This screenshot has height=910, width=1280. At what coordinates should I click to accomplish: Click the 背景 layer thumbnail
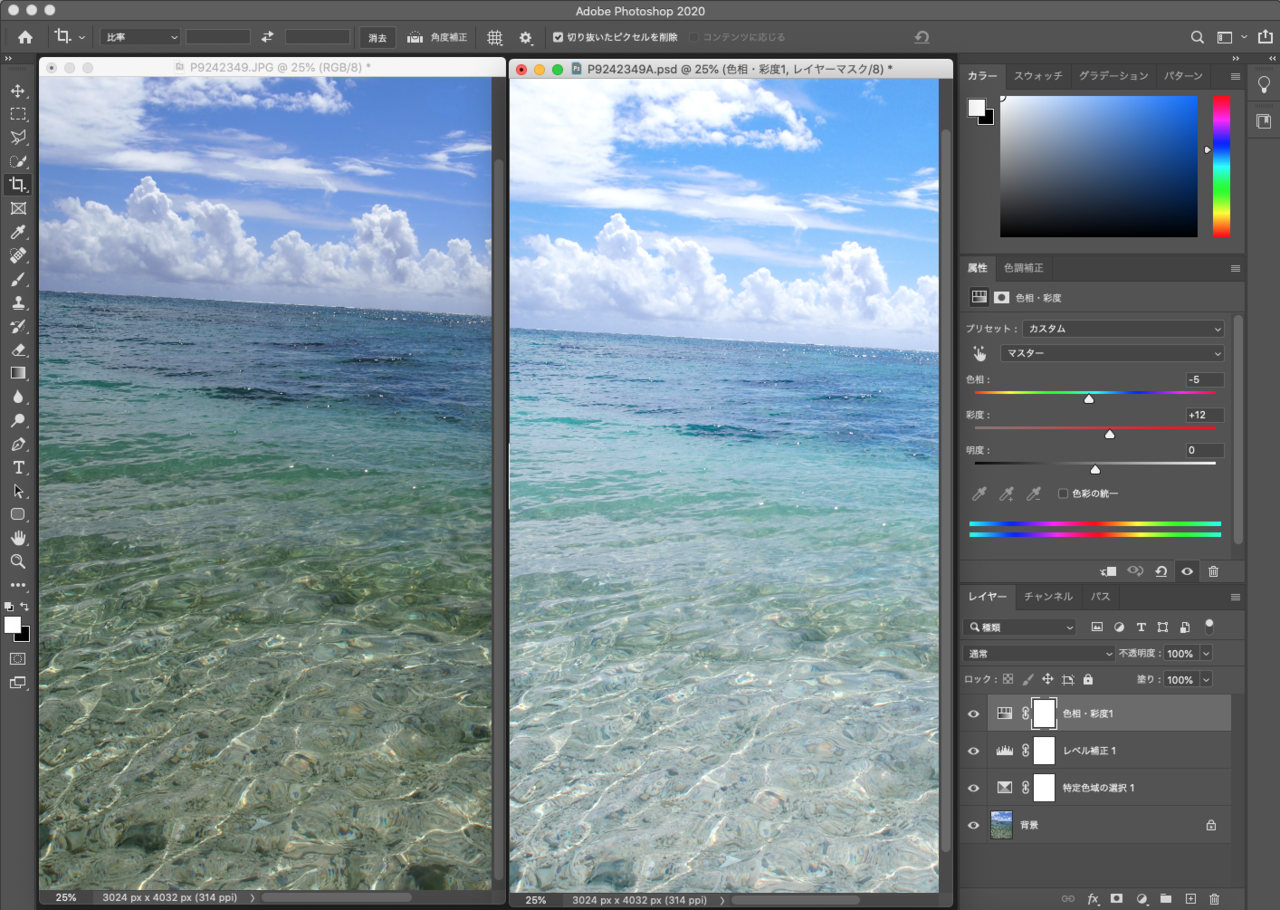point(1001,824)
